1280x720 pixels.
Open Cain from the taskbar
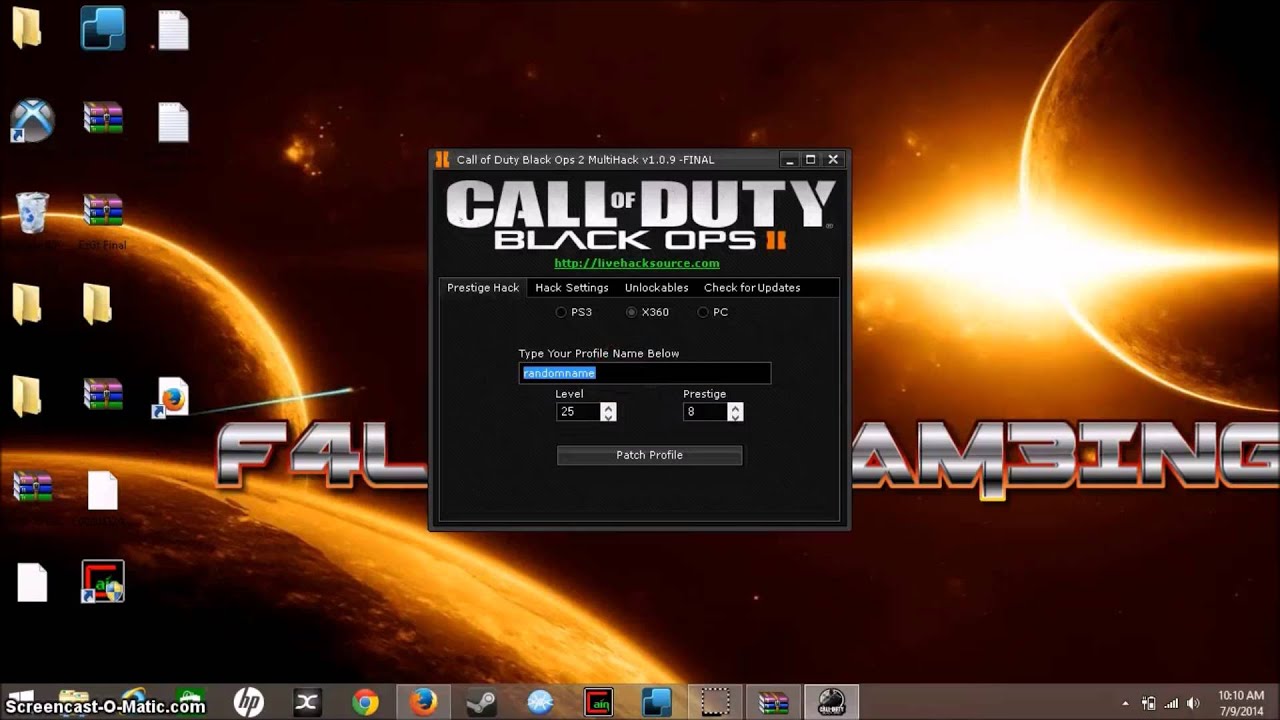click(x=598, y=702)
